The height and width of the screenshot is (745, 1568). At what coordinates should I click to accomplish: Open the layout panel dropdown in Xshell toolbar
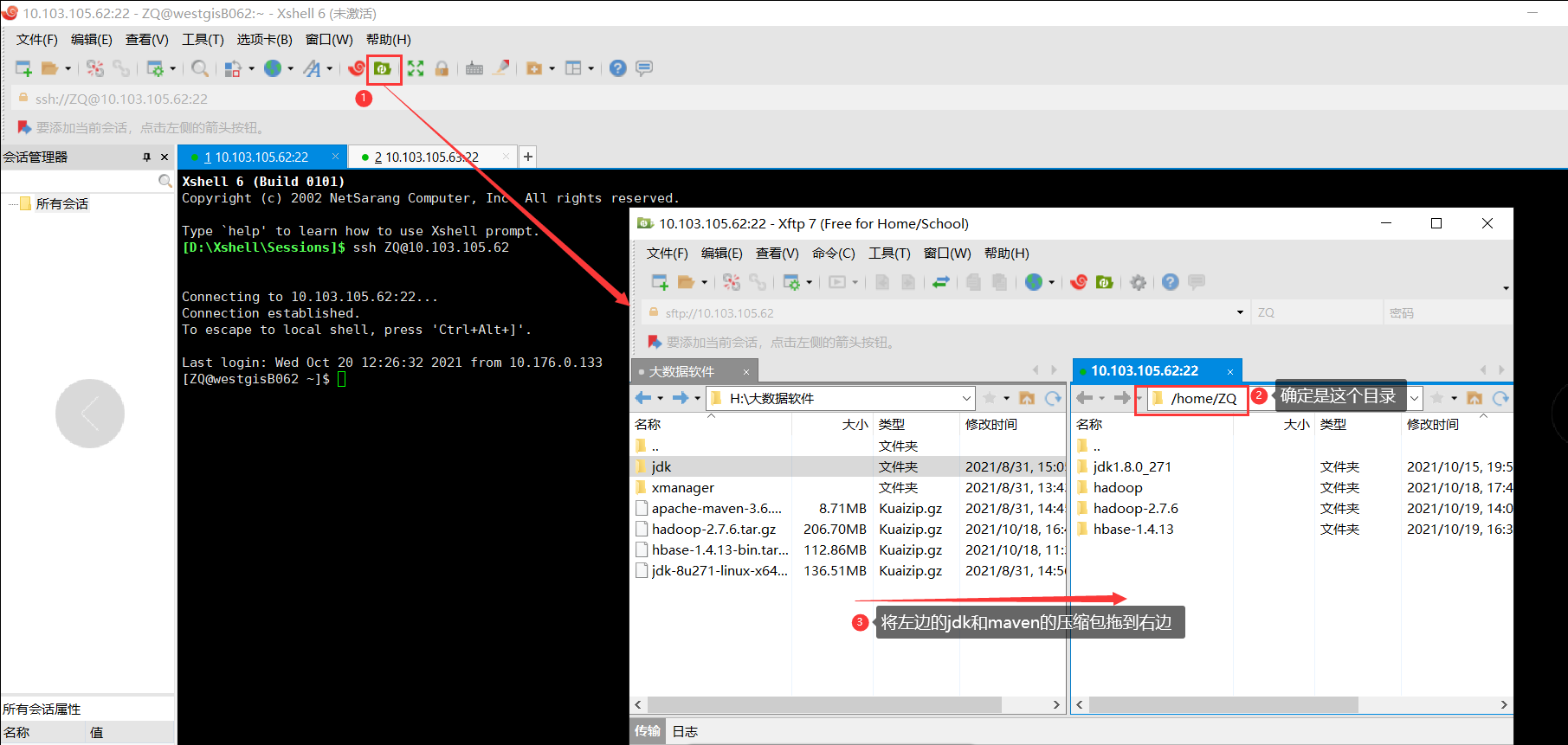pos(591,68)
